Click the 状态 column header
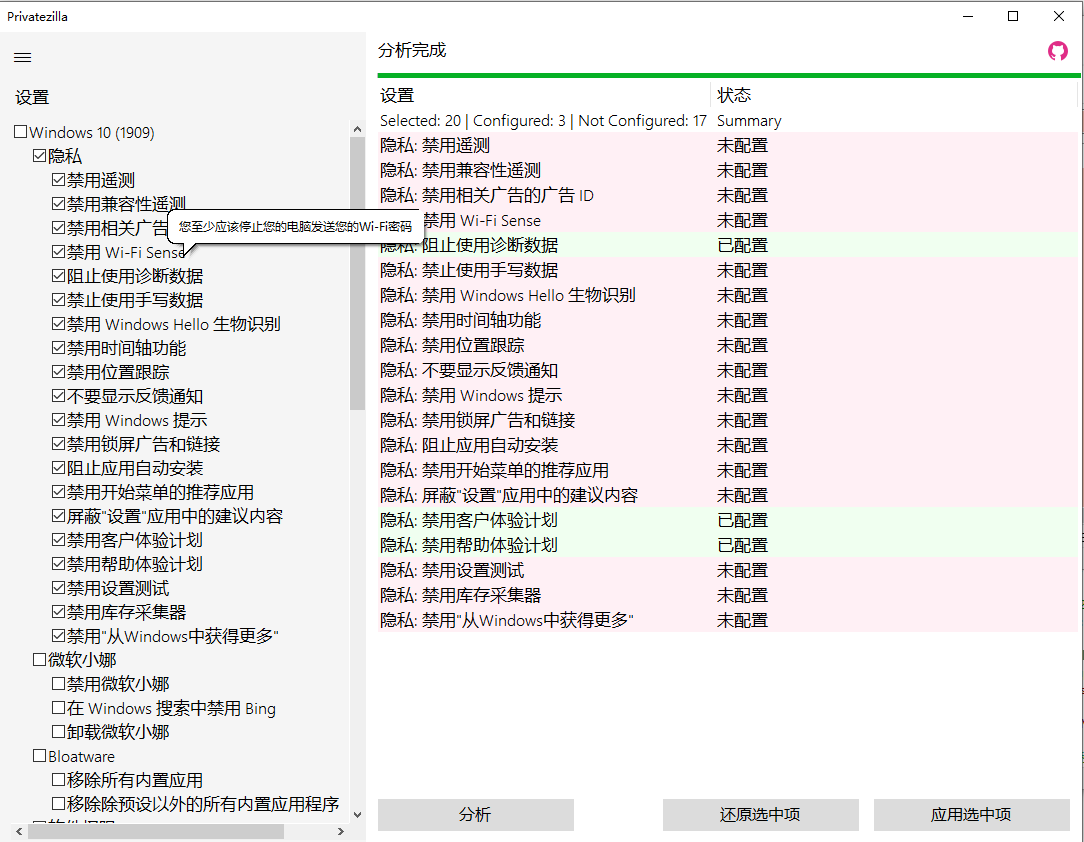Screen dimensions: 1084x842 tap(894, 95)
